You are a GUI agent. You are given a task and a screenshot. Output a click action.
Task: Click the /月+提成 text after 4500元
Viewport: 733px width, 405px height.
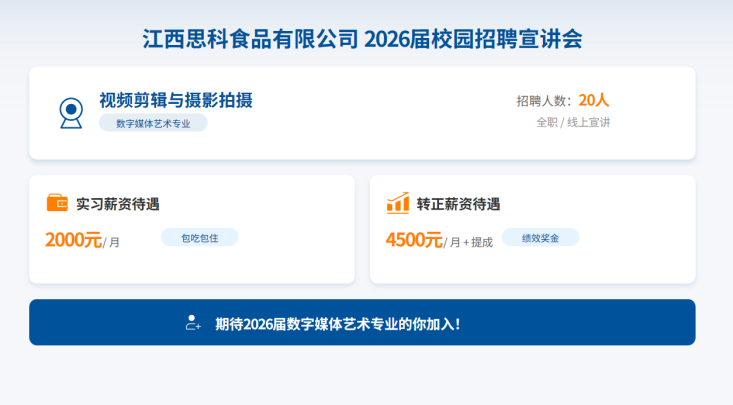pos(469,242)
